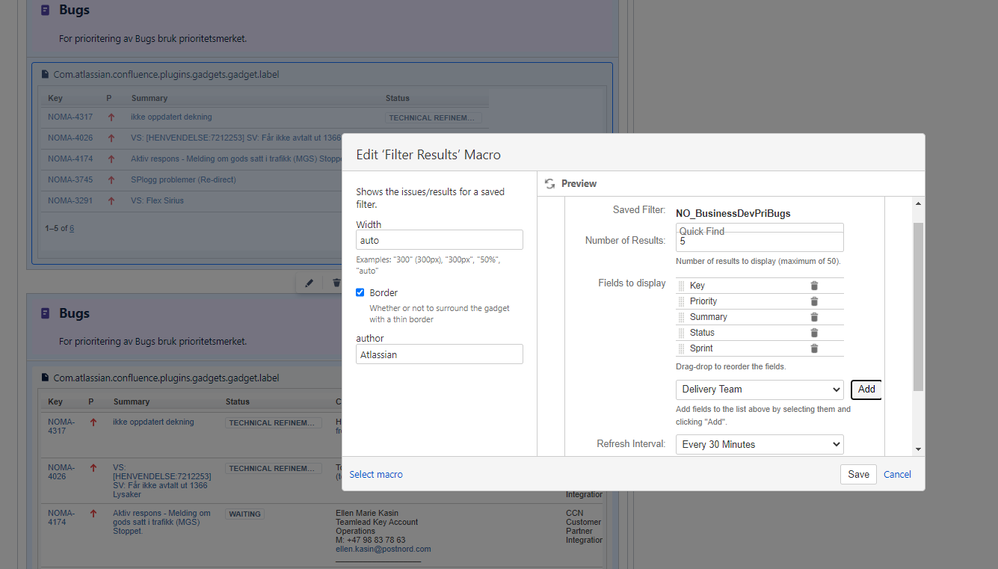Click the Select macro link
Screen dimensions: 998x569
[376, 474]
